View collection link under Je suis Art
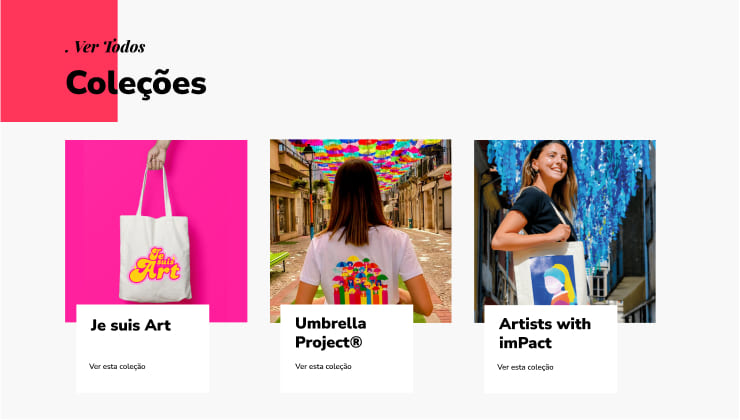The image size is (740, 420). click(x=117, y=366)
